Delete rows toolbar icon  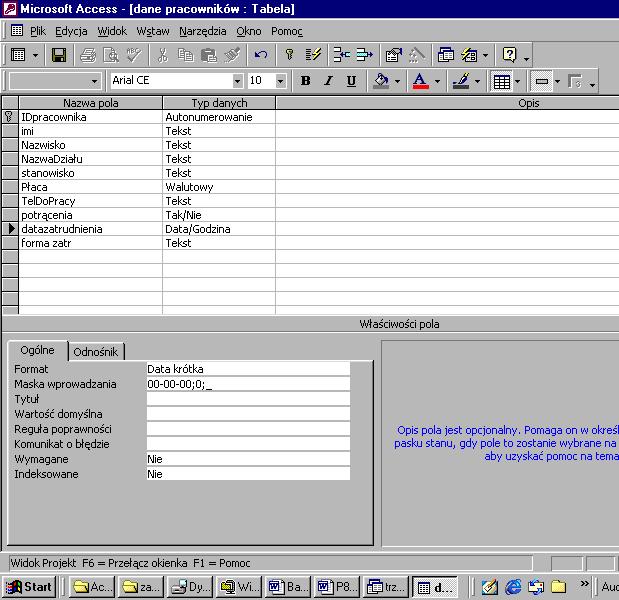[x=364, y=55]
